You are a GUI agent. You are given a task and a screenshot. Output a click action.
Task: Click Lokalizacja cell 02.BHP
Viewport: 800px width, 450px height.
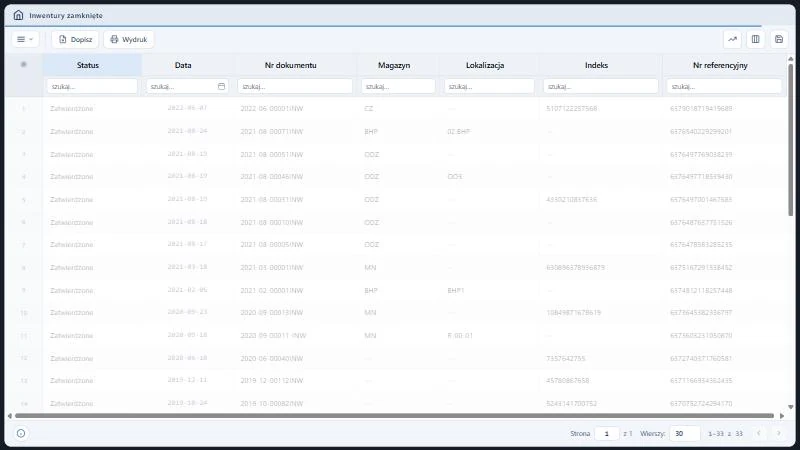(x=458, y=132)
